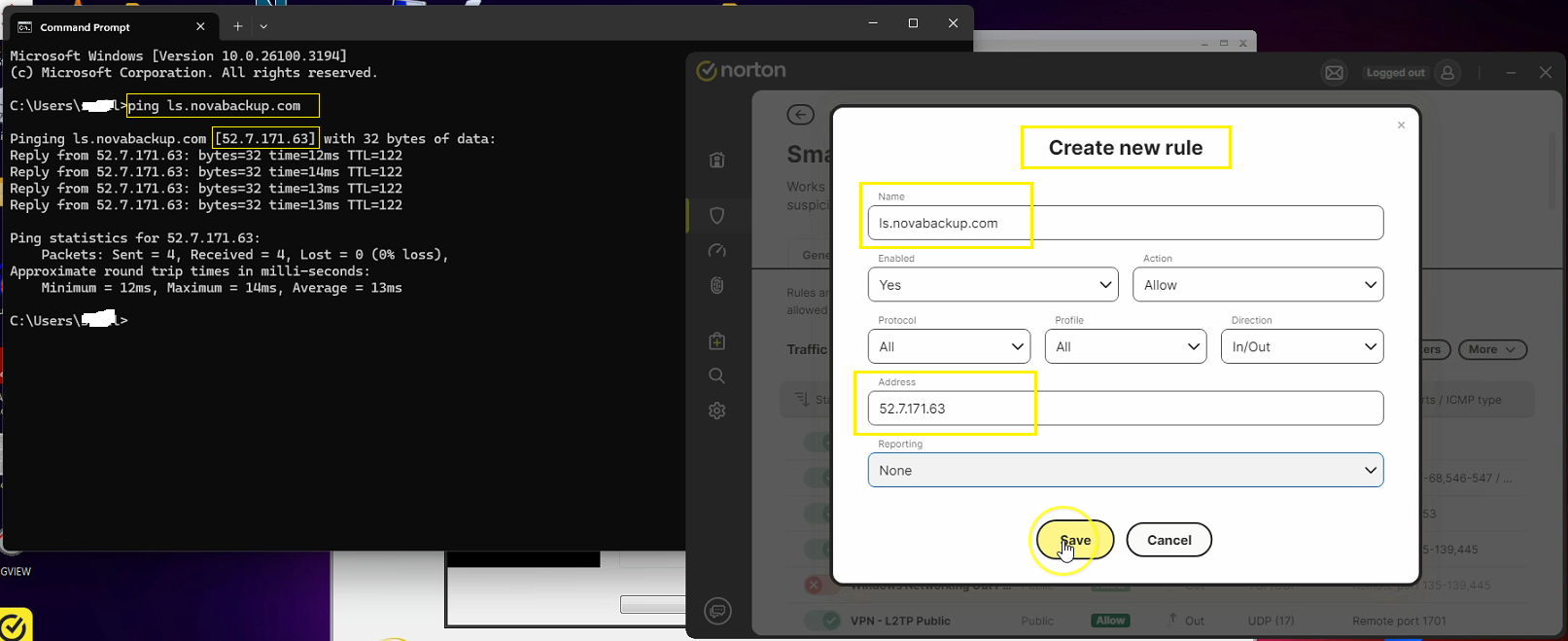Click the Command Prompt tab icon
1568x641 pixels.
pyautogui.click(x=25, y=27)
